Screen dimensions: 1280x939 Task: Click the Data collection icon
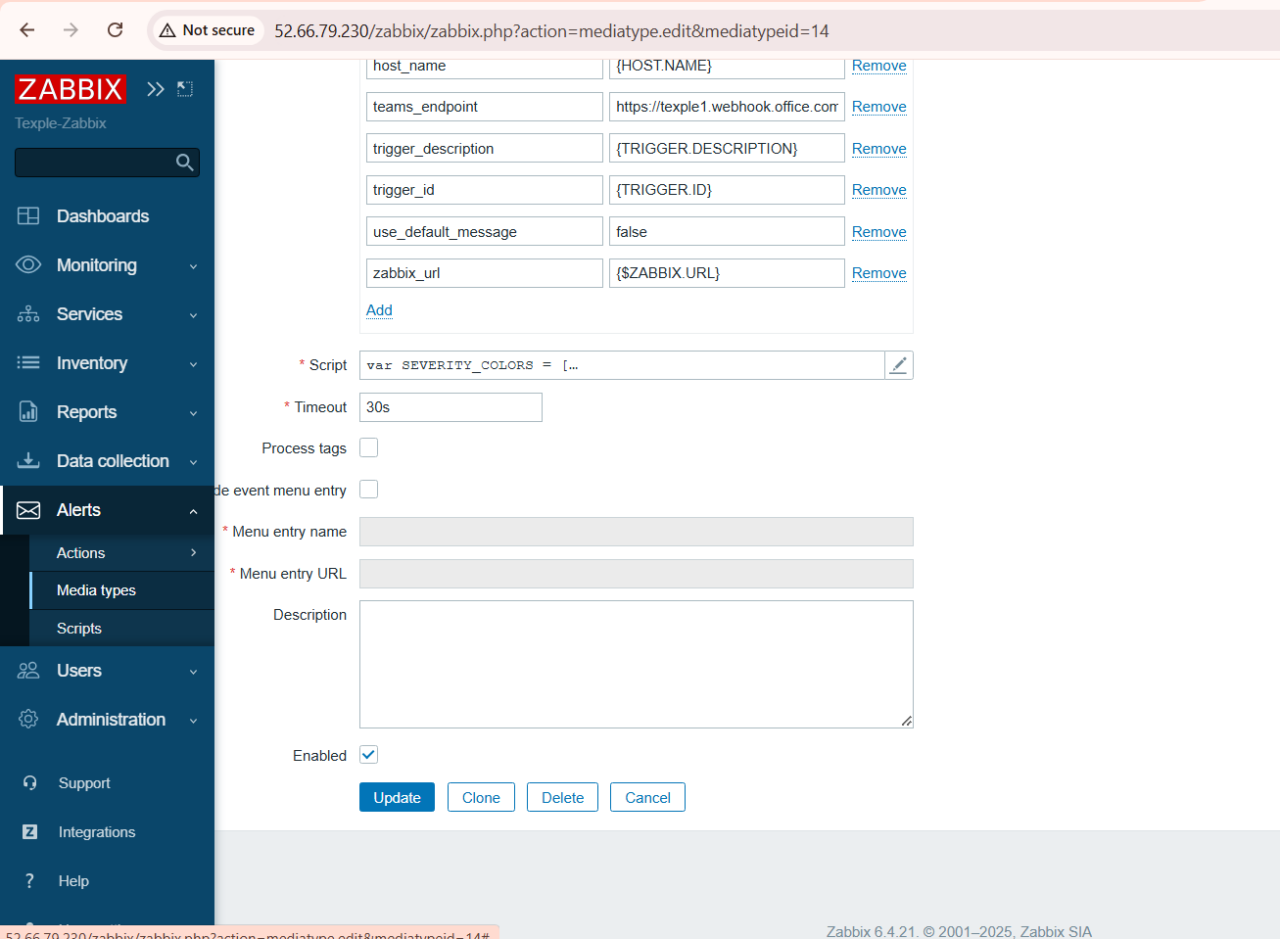27,461
